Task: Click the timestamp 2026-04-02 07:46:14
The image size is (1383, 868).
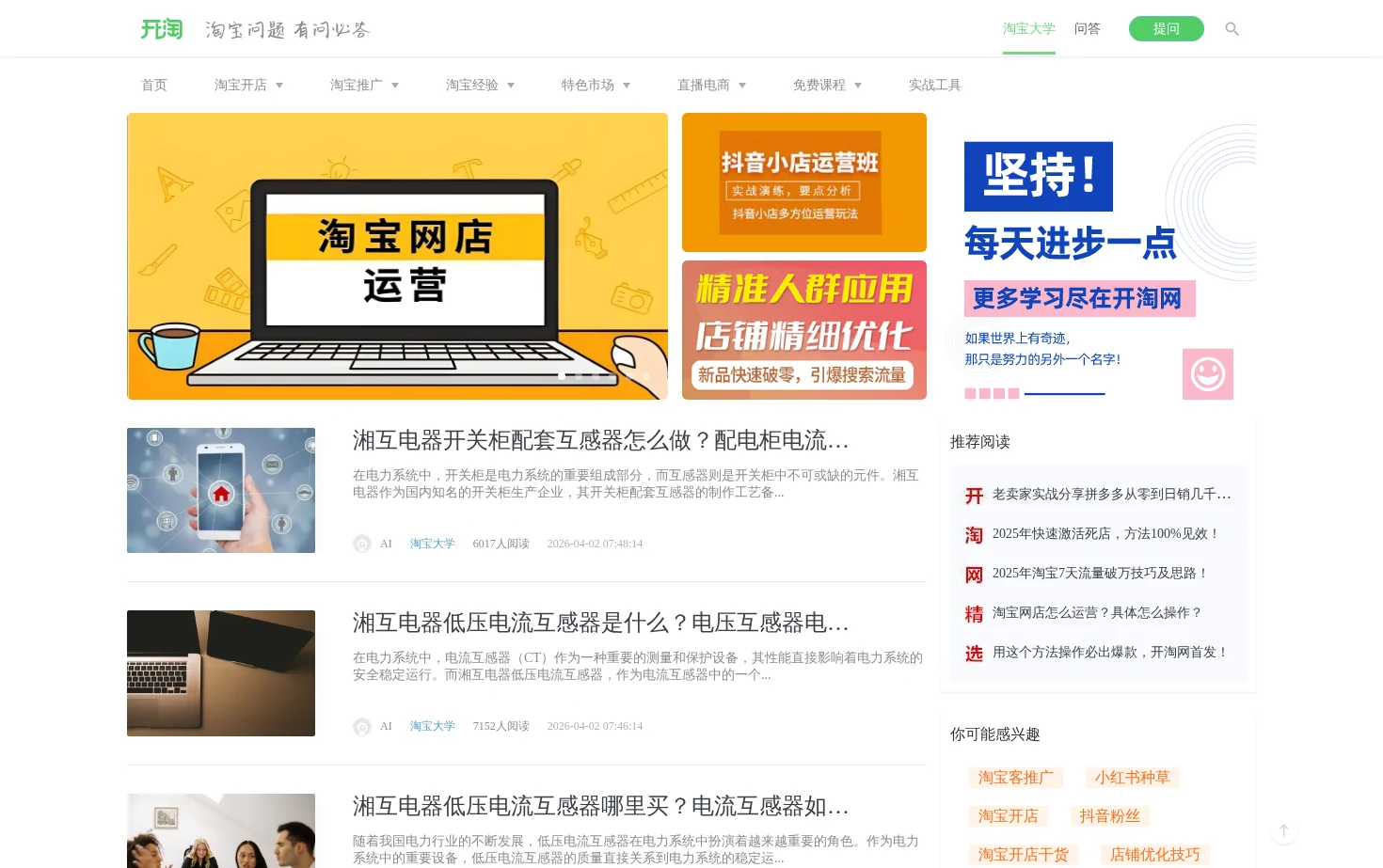Action: click(x=596, y=726)
